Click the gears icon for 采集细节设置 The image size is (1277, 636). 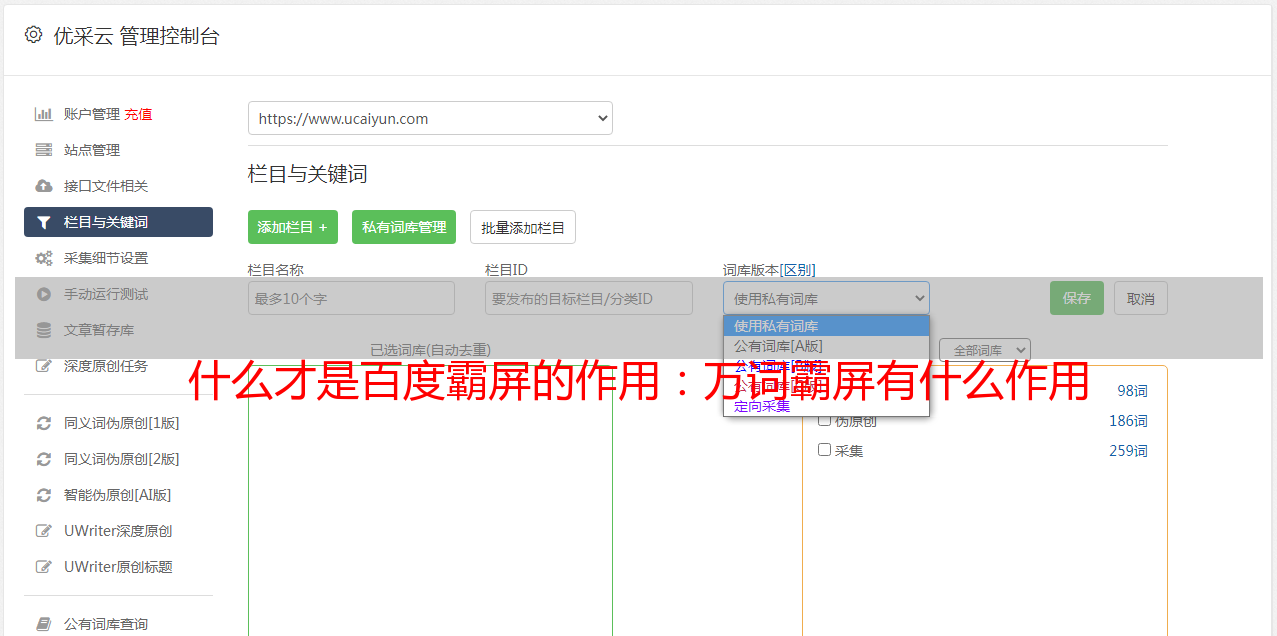tap(43, 258)
